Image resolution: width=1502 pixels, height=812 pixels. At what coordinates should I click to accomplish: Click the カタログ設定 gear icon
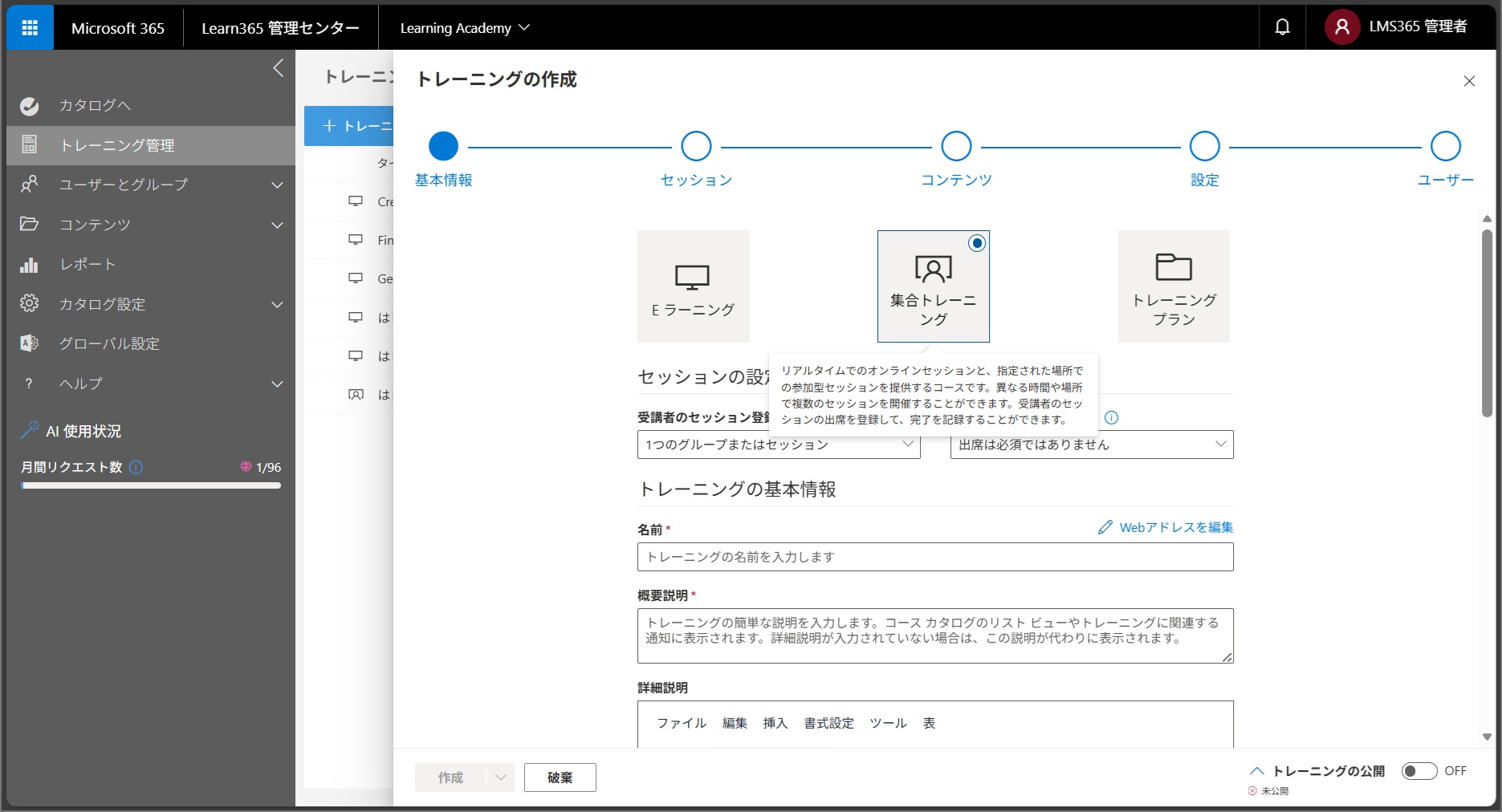(x=30, y=303)
